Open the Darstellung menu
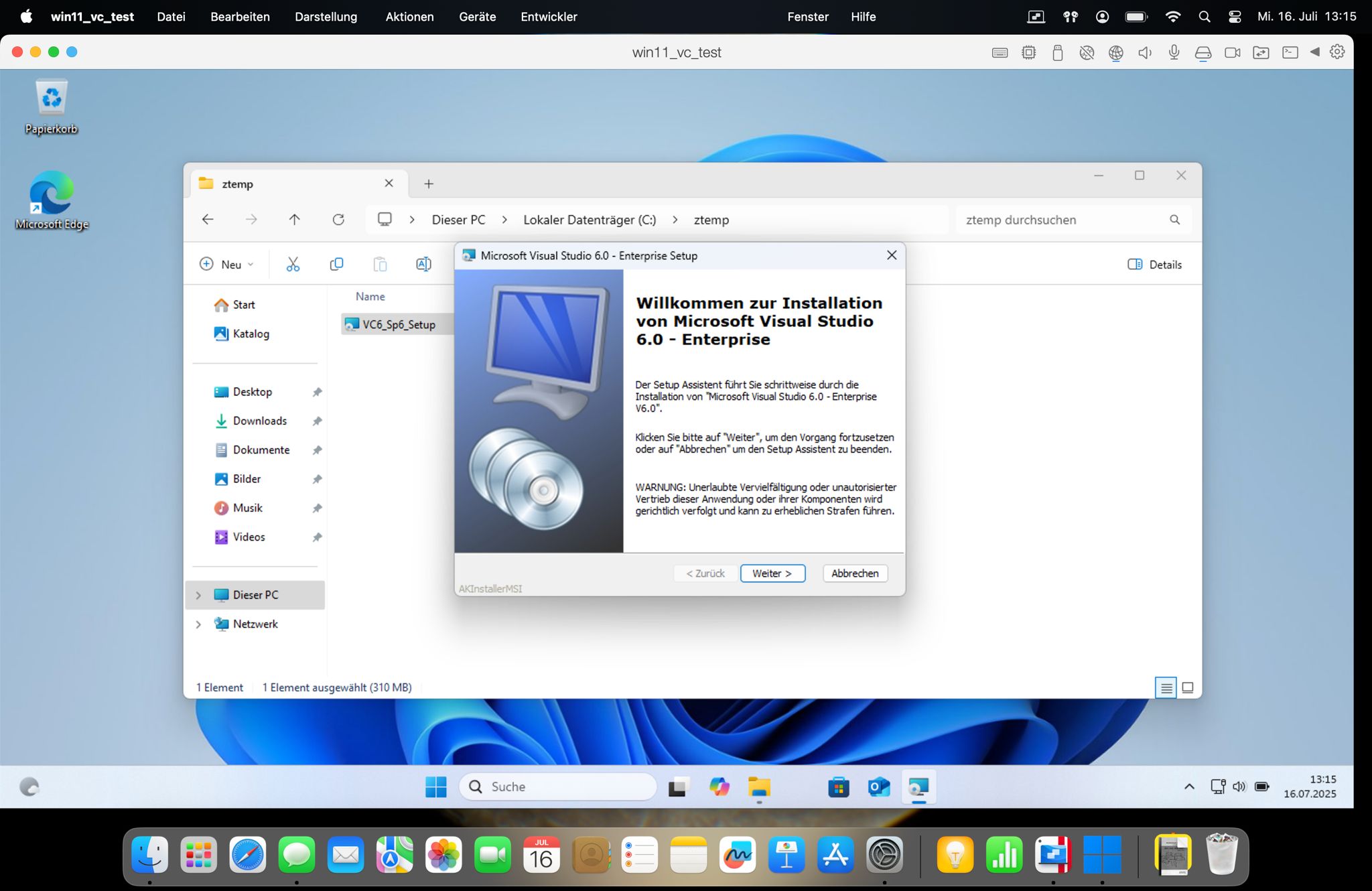The image size is (1372, 891). (326, 17)
